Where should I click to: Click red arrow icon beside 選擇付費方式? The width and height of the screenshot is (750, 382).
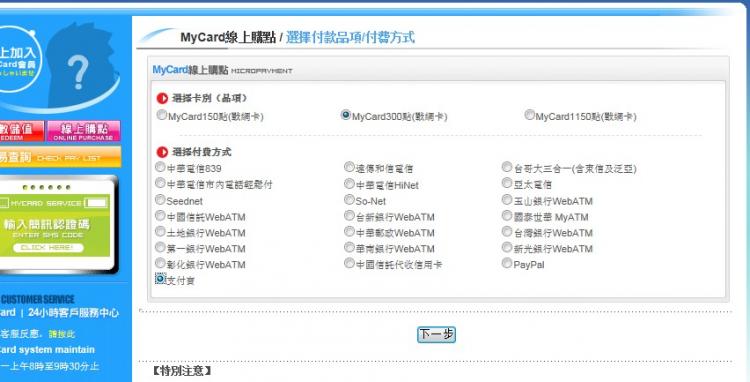point(162,153)
